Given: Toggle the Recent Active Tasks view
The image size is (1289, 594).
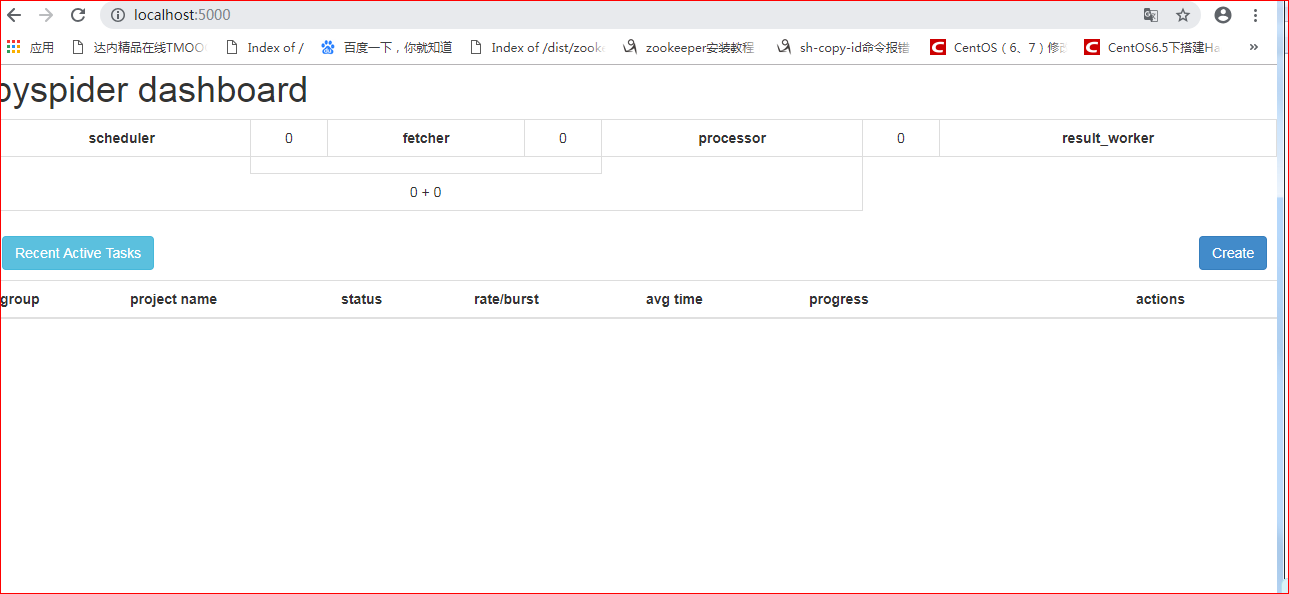Looking at the screenshot, I should [x=77, y=253].
